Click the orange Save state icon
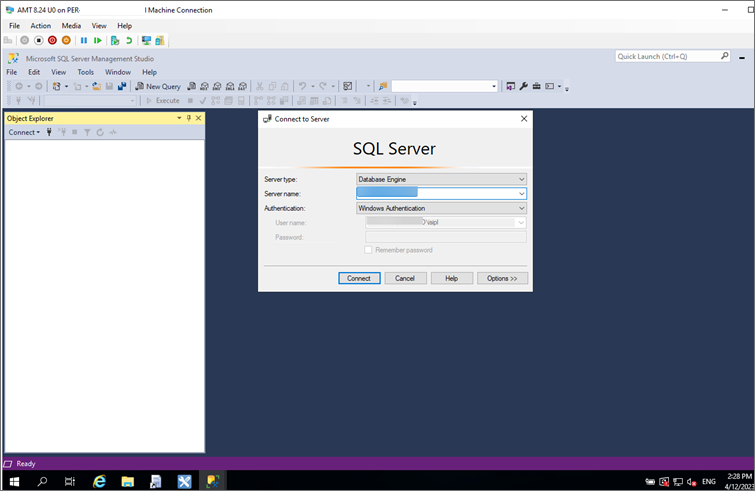The height and width of the screenshot is (491, 755). click(66, 40)
